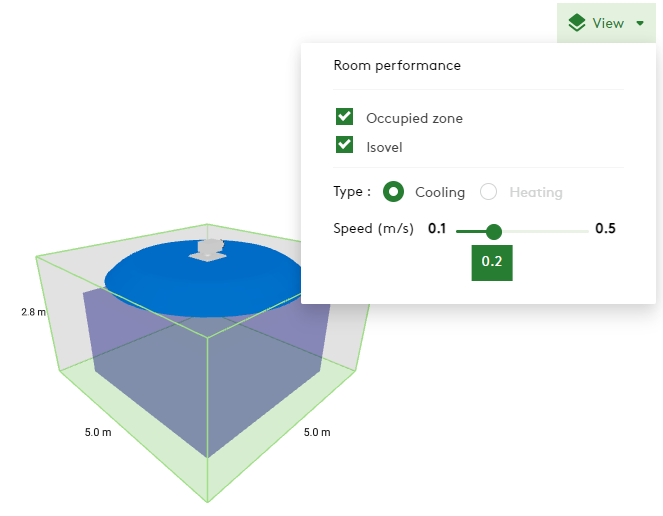Uncheck the Occupied zone checkbox
The width and height of the screenshot is (663, 516).
[345, 117]
